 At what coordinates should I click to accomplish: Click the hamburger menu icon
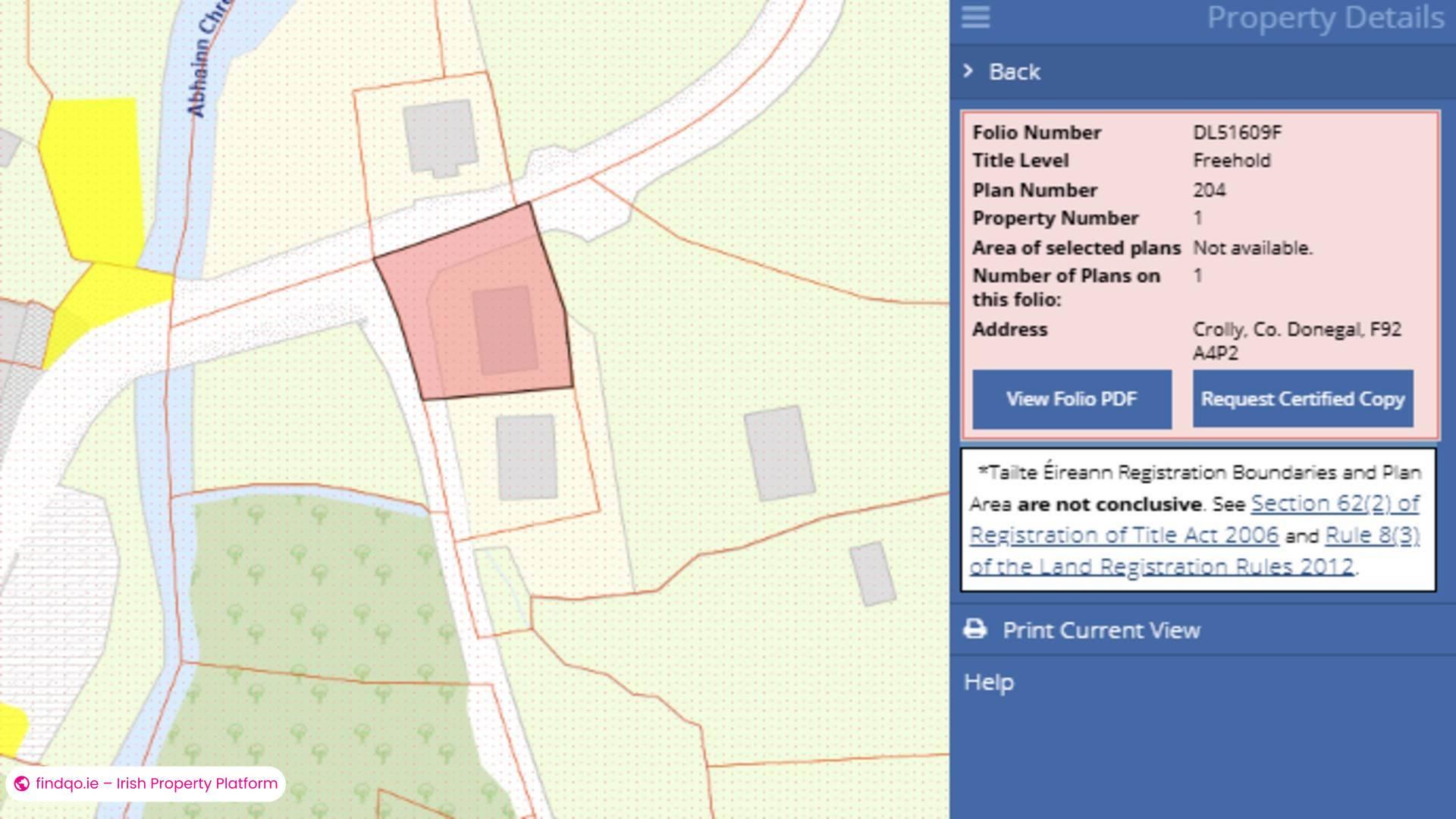click(x=975, y=17)
